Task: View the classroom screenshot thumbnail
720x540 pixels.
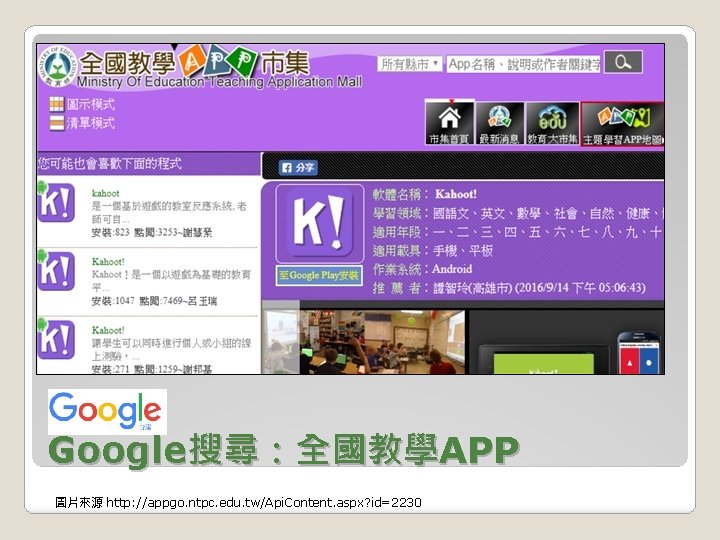Action: click(x=382, y=342)
